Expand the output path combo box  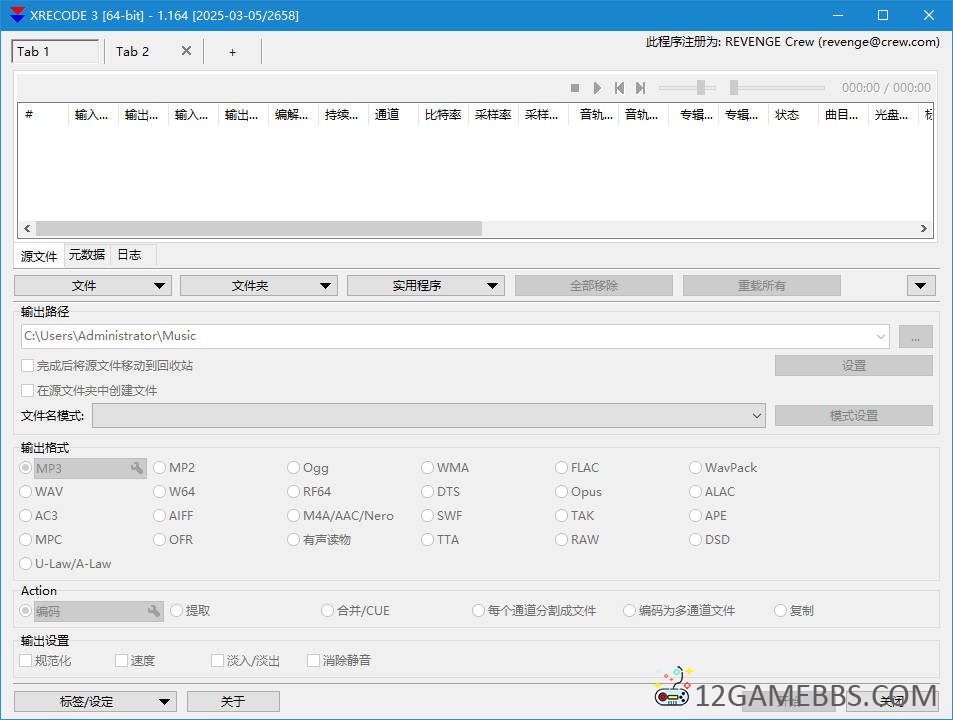point(880,336)
